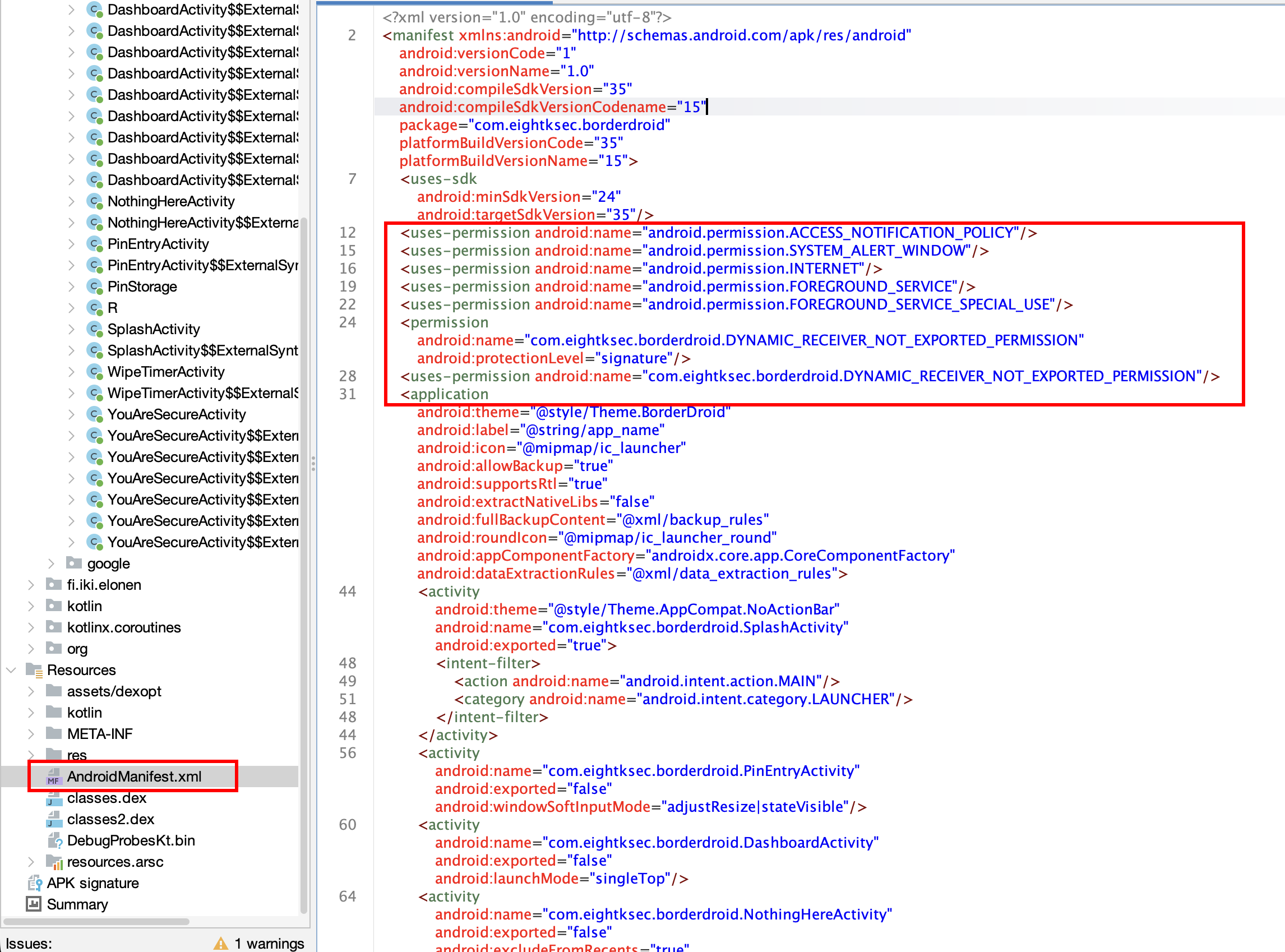Click the INTERNET permission line in code
The width and height of the screenshot is (1285, 952).
click(x=641, y=269)
